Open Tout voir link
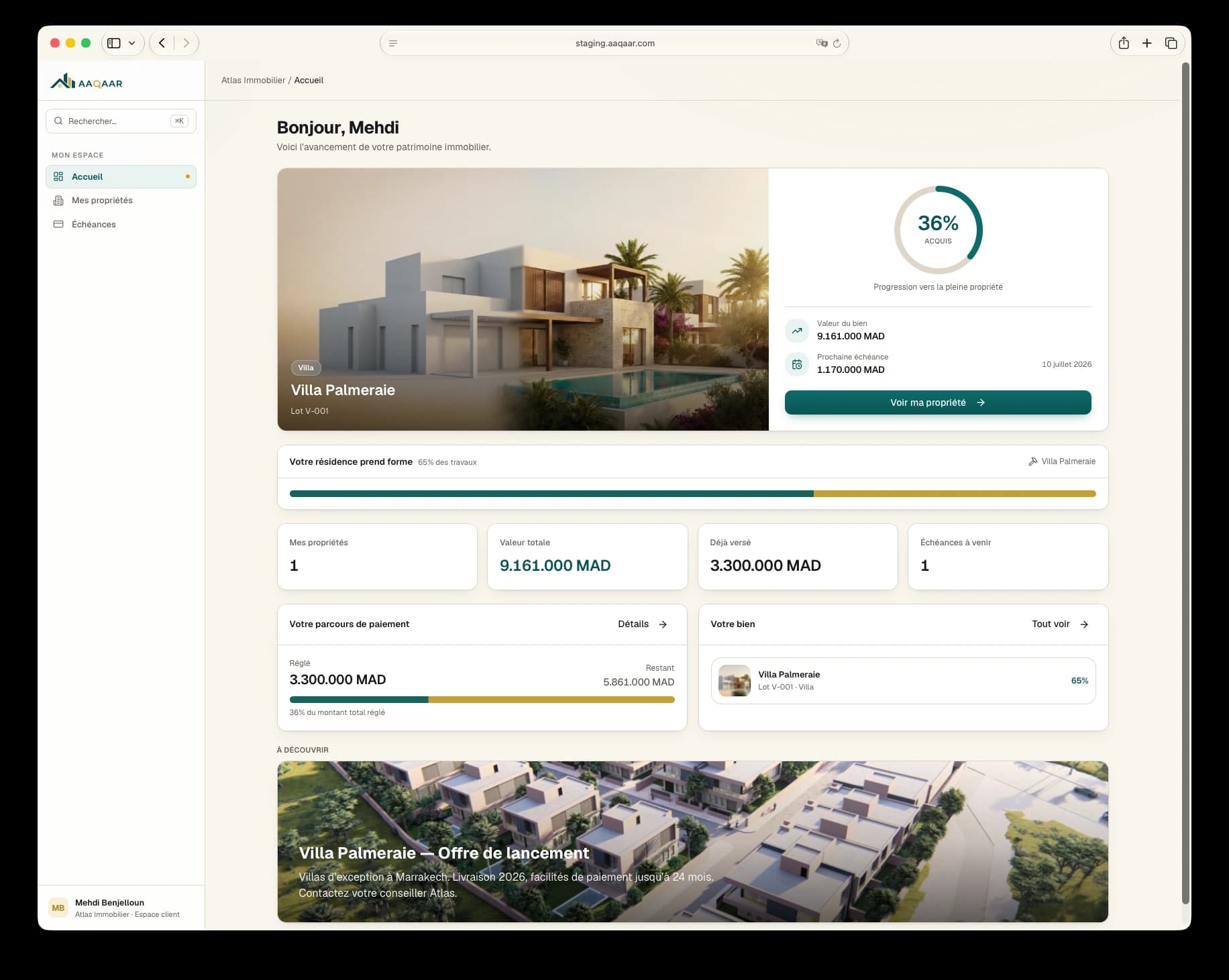The width and height of the screenshot is (1229, 980). [1059, 624]
